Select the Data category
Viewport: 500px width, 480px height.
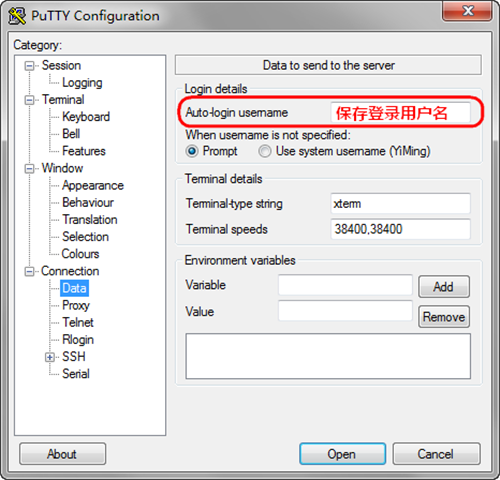74,288
